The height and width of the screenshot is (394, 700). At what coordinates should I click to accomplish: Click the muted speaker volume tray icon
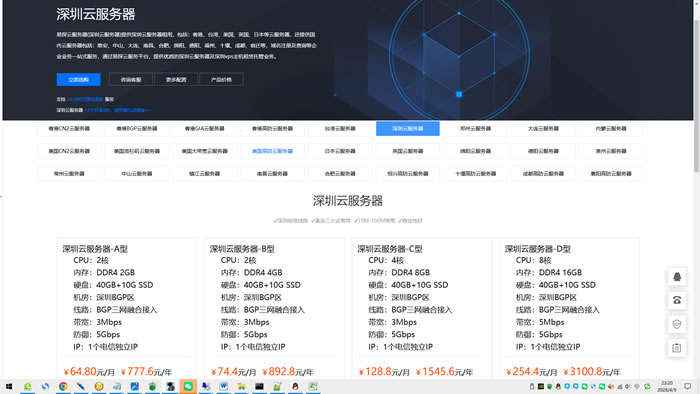628,386
